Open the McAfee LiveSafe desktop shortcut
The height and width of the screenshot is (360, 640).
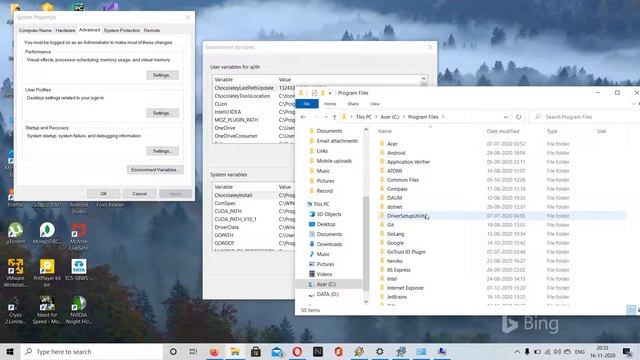(x=78, y=237)
